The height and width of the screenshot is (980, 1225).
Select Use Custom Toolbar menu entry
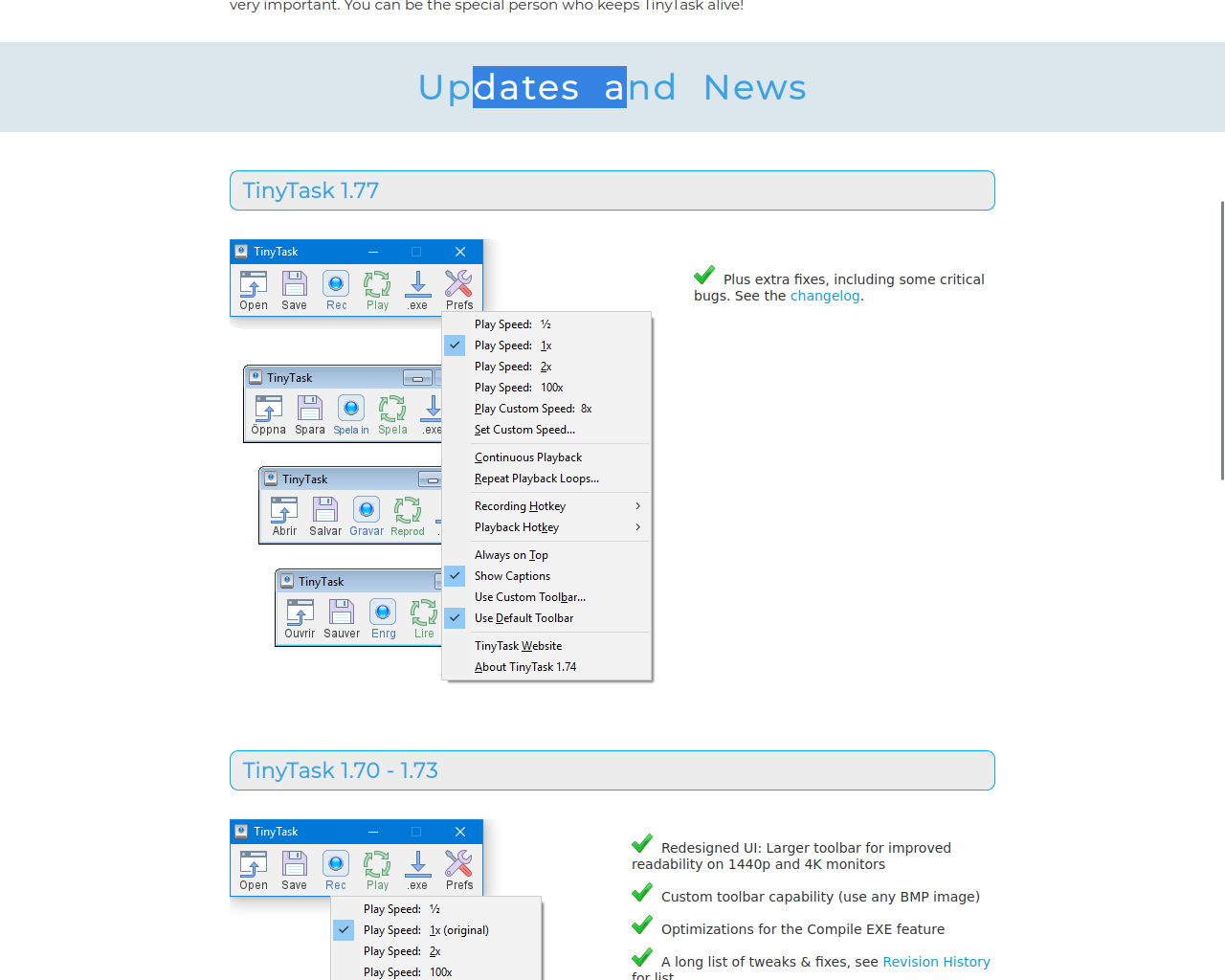point(546,597)
